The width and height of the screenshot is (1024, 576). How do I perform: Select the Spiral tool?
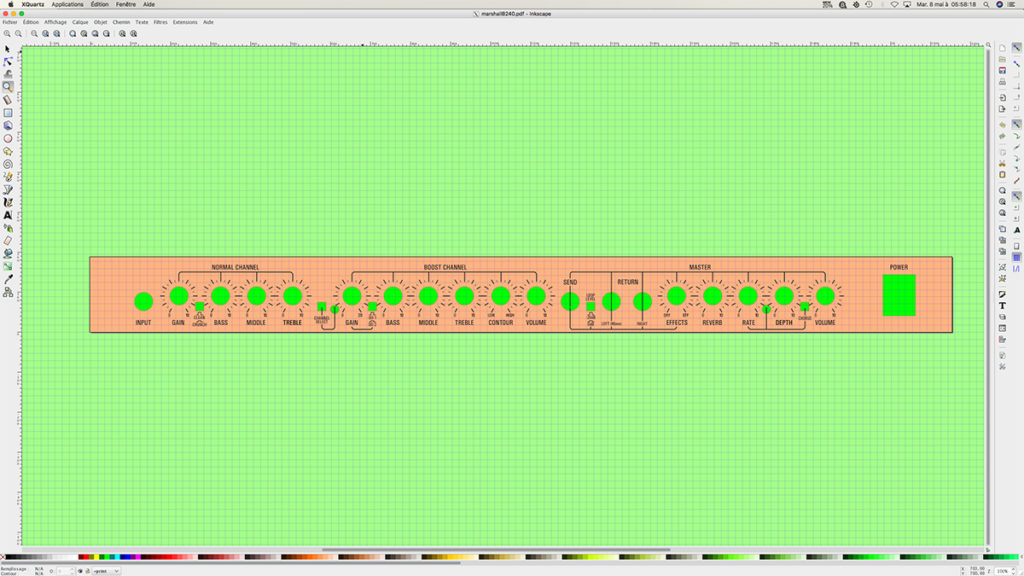[8, 164]
